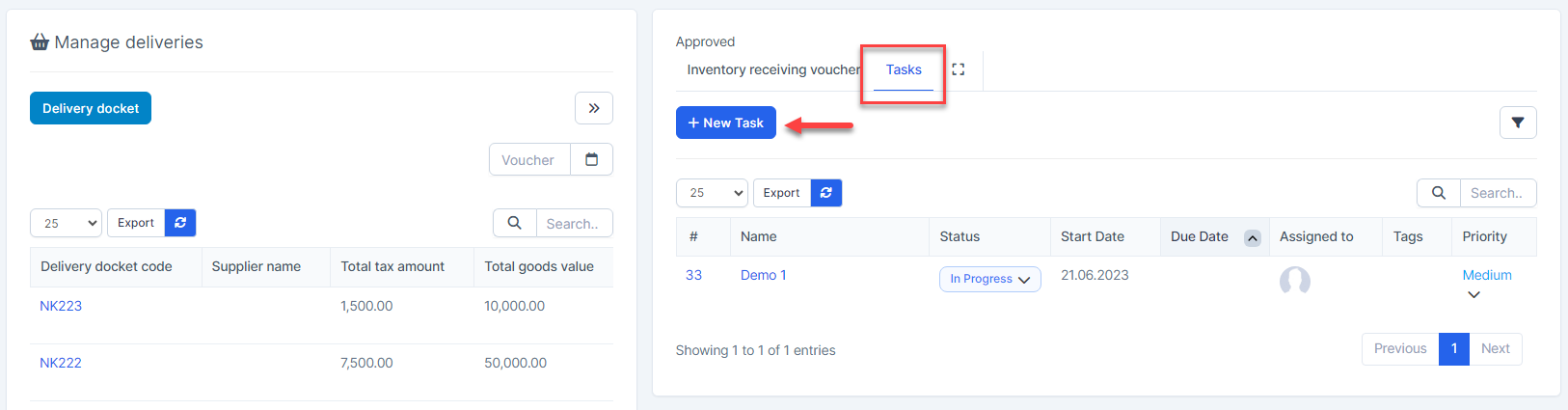Click the assignee avatar for Demo 1
Image resolution: width=1568 pixels, height=410 pixels.
(1294, 281)
